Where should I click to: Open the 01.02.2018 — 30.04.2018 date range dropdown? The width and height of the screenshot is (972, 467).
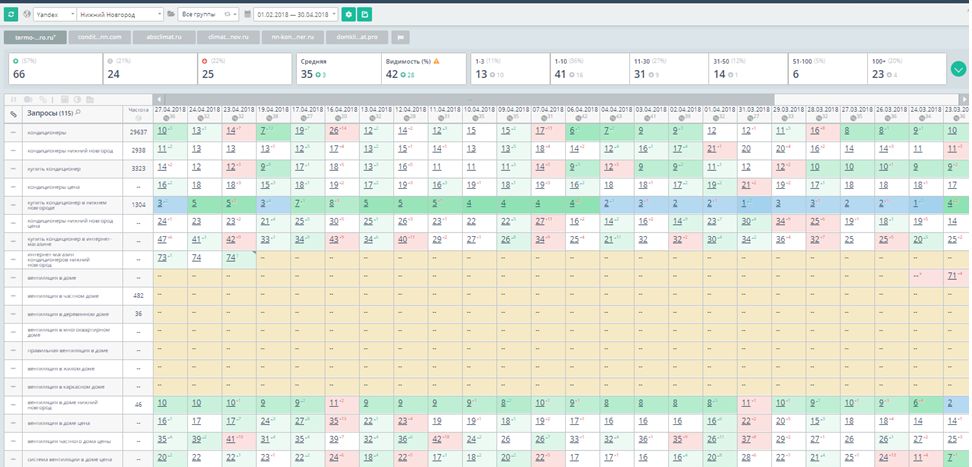(x=296, y=14)
